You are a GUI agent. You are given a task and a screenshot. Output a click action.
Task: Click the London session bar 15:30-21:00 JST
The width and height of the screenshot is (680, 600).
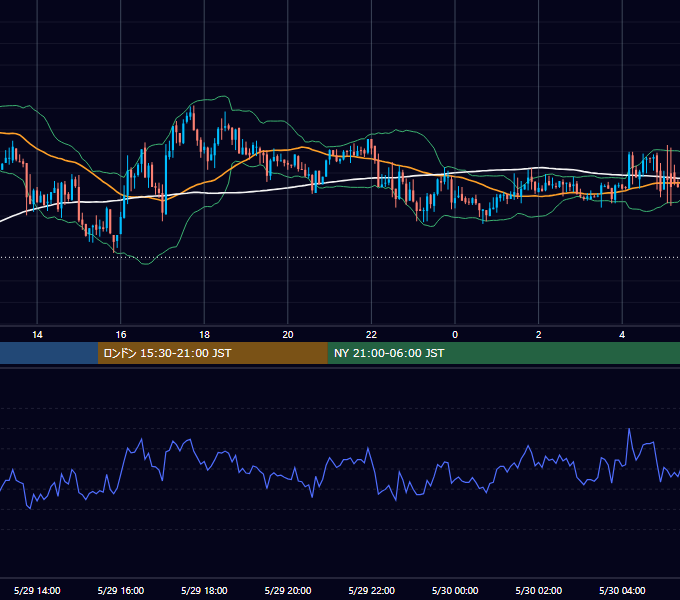212,353
